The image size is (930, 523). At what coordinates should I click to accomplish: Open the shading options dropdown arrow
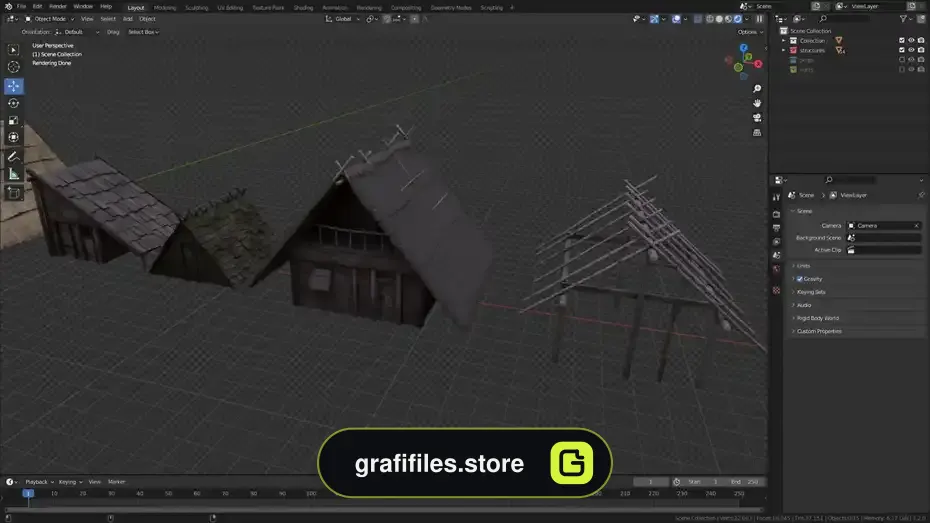point(746,19)
